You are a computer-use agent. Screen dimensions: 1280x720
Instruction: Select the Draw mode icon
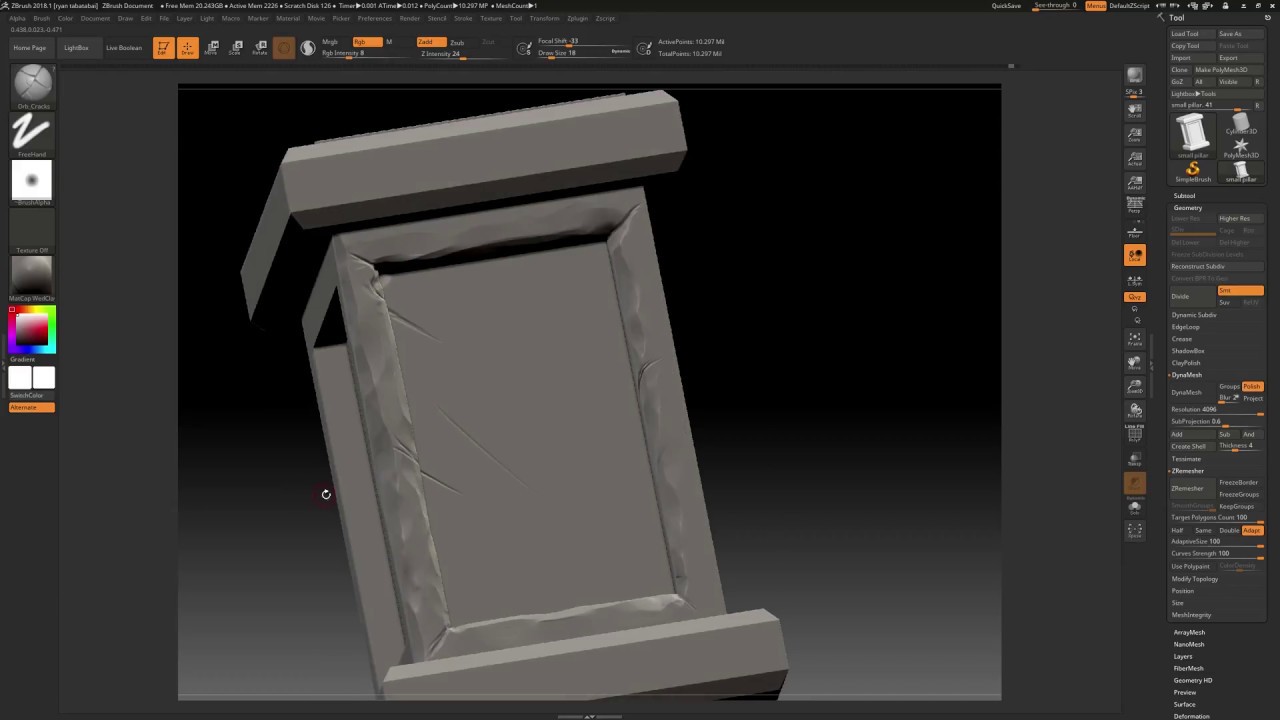(187, 48)
